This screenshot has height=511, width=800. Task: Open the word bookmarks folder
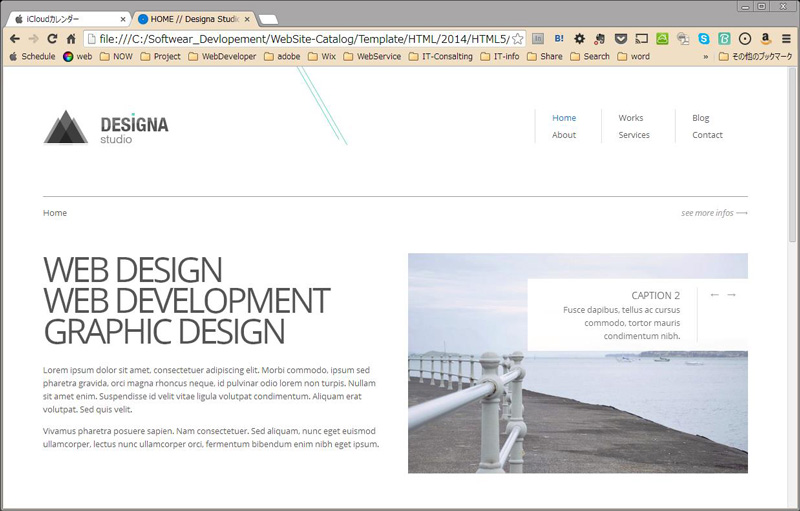tap(634, 56)
